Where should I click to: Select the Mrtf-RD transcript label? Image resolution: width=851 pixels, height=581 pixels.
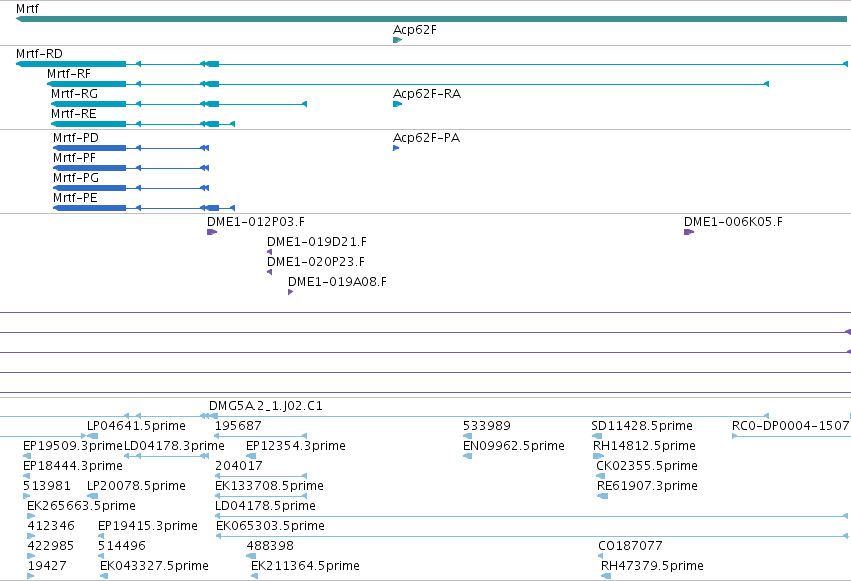tap(39, 54)
